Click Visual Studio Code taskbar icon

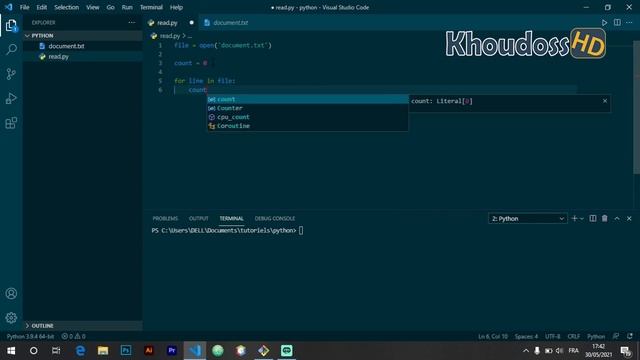click(x=195, y=351)
